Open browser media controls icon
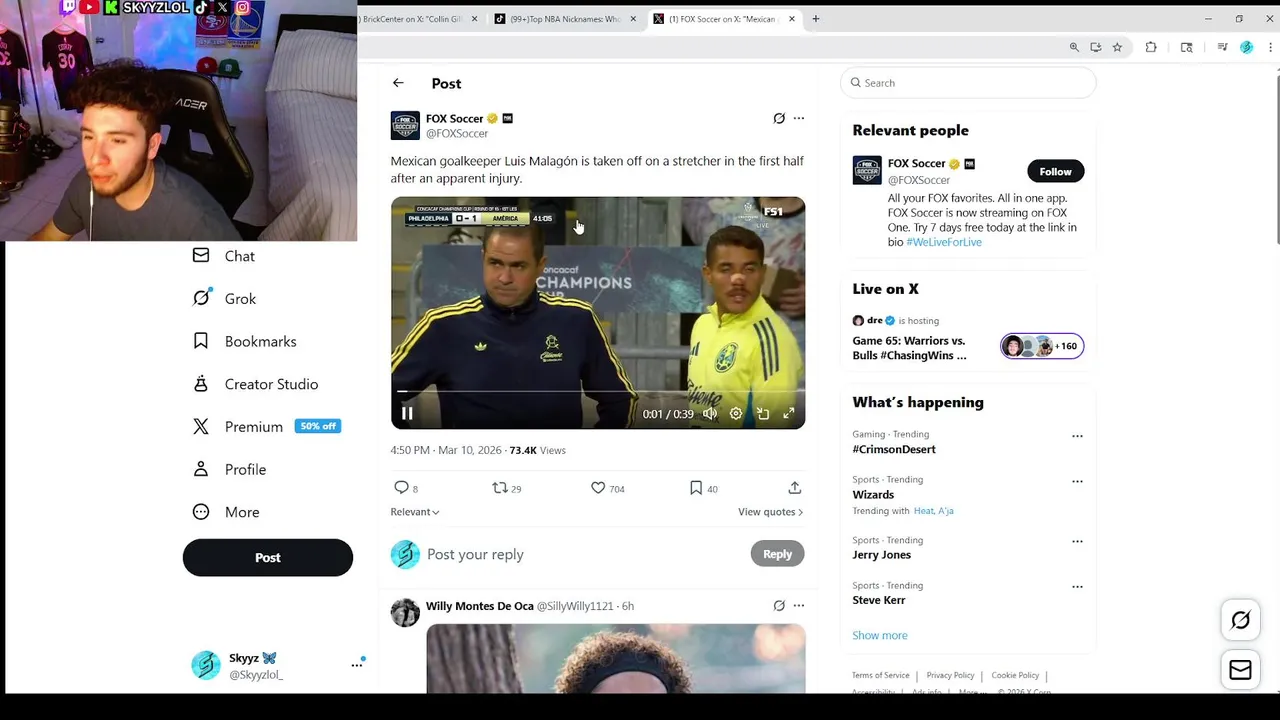The height and width of the screenshot is (720, 1280). (x=1222, y=47)
